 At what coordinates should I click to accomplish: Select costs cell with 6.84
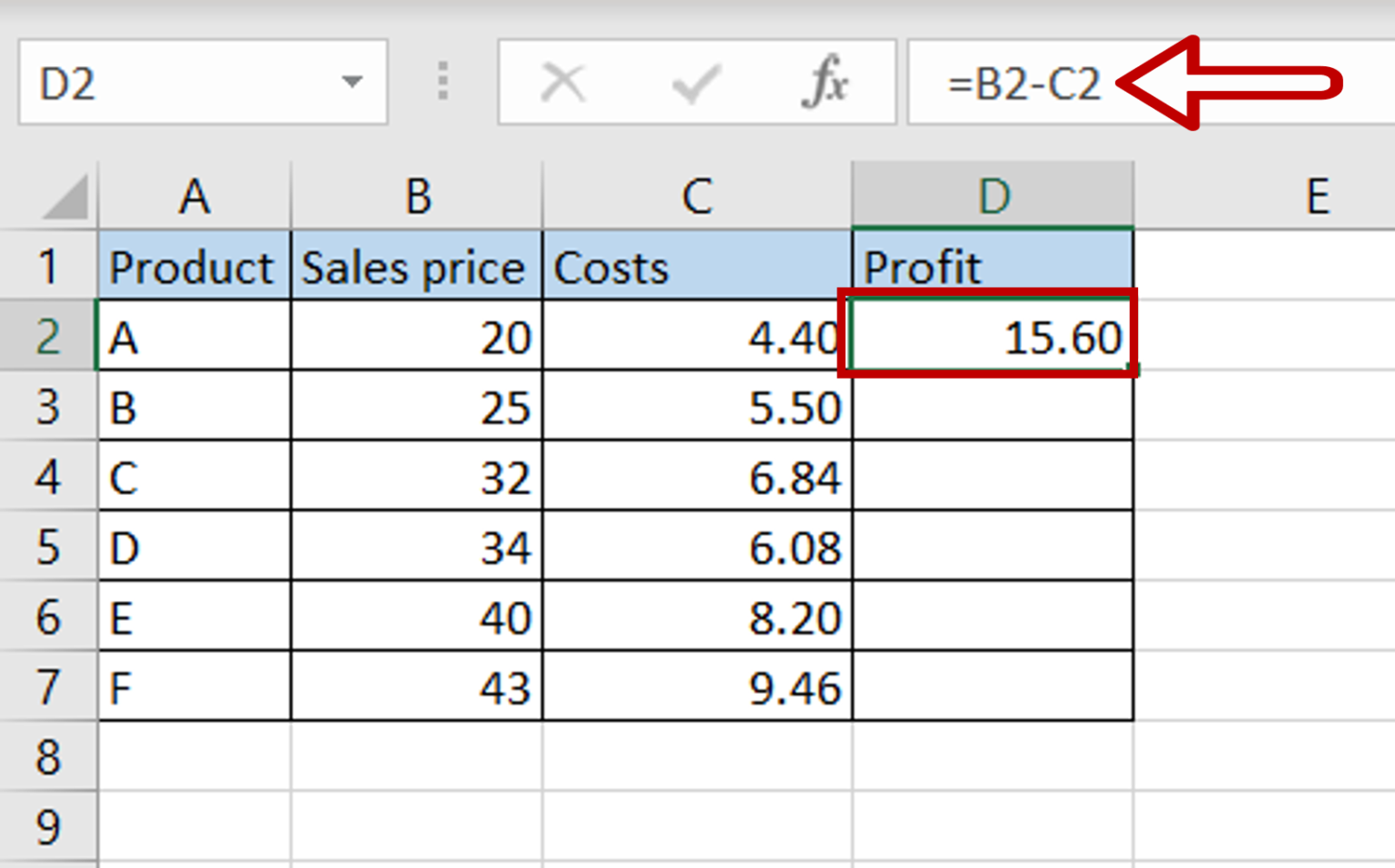click(x=697, y=475)
